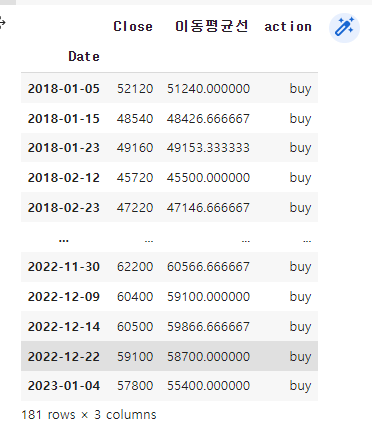Click the ellipsis in the Date column
The width and height of the screenshot is (372, 421).
click(64, 240)
